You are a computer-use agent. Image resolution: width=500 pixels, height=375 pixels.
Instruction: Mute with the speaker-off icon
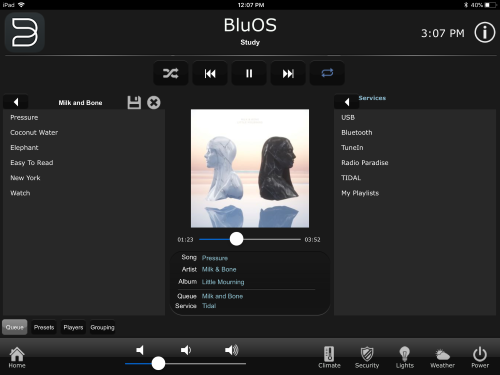coord(140,350)
